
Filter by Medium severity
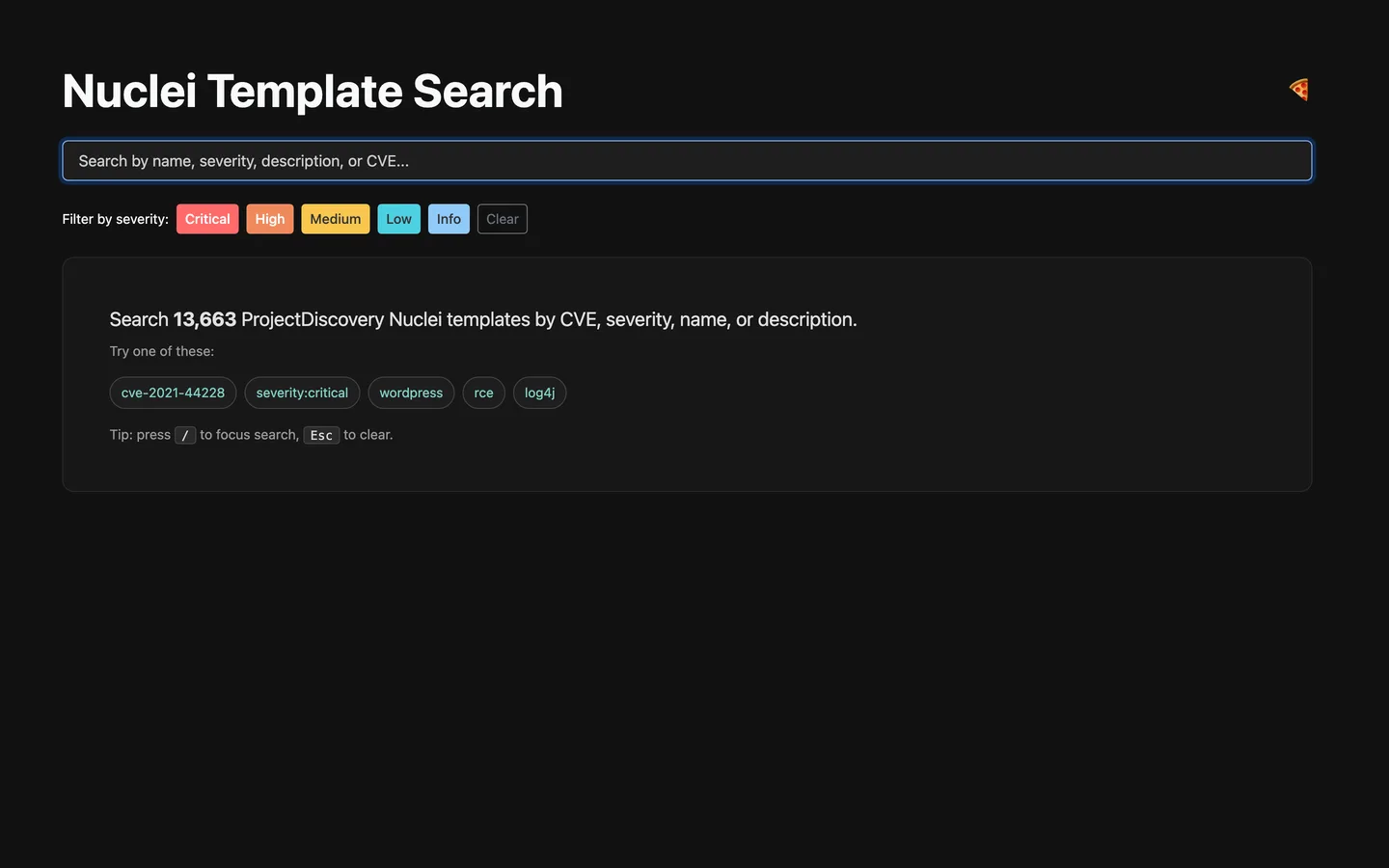(x=336, y=219)
